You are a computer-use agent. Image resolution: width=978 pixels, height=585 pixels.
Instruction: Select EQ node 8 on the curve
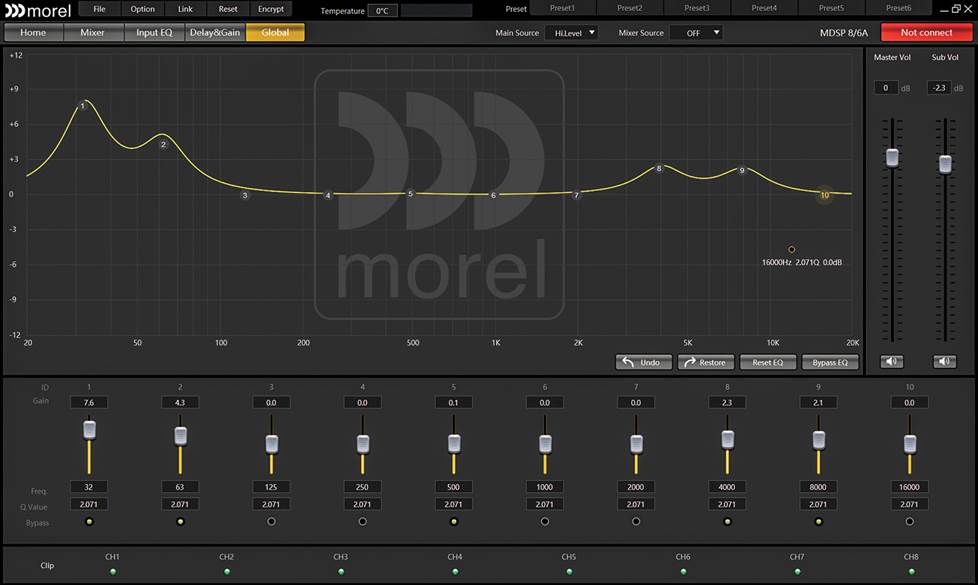pos(659,168)
